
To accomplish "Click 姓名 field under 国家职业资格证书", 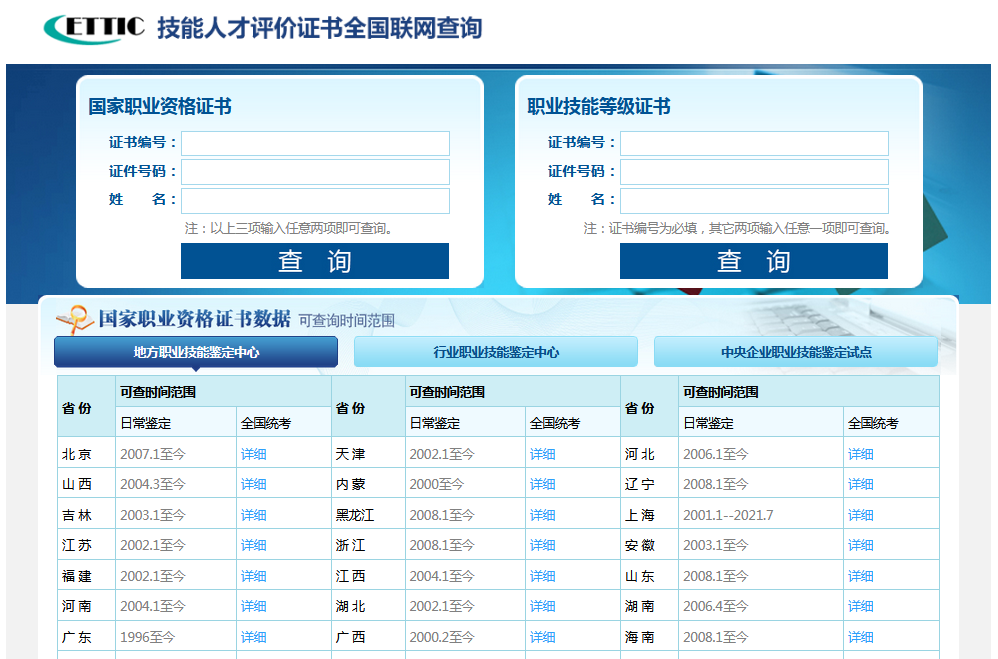I will 315,201.
